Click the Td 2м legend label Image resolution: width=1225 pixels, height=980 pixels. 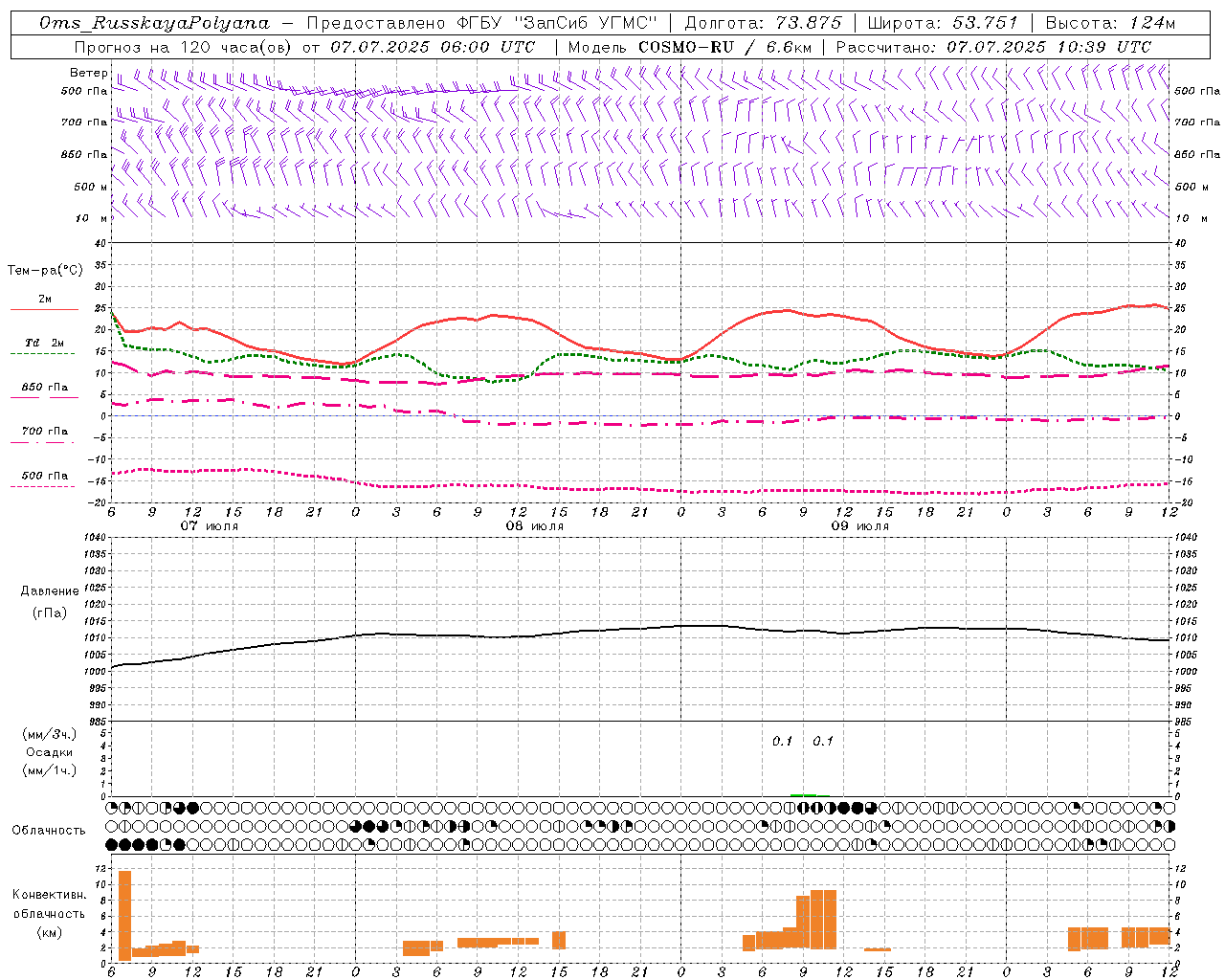pyautogui.click(x=45, y=343)
